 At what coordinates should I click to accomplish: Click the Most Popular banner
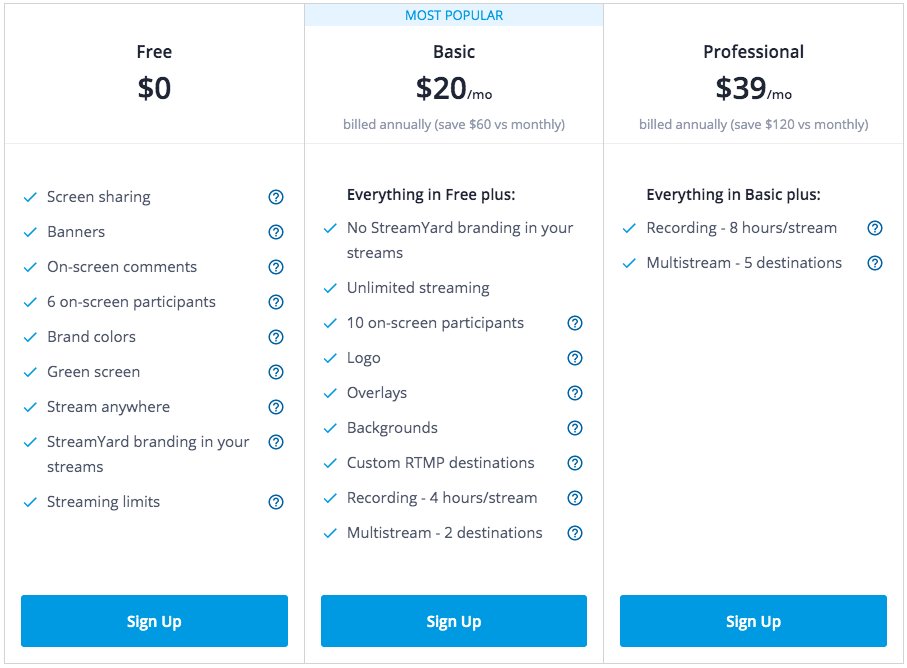pos(454,15)
